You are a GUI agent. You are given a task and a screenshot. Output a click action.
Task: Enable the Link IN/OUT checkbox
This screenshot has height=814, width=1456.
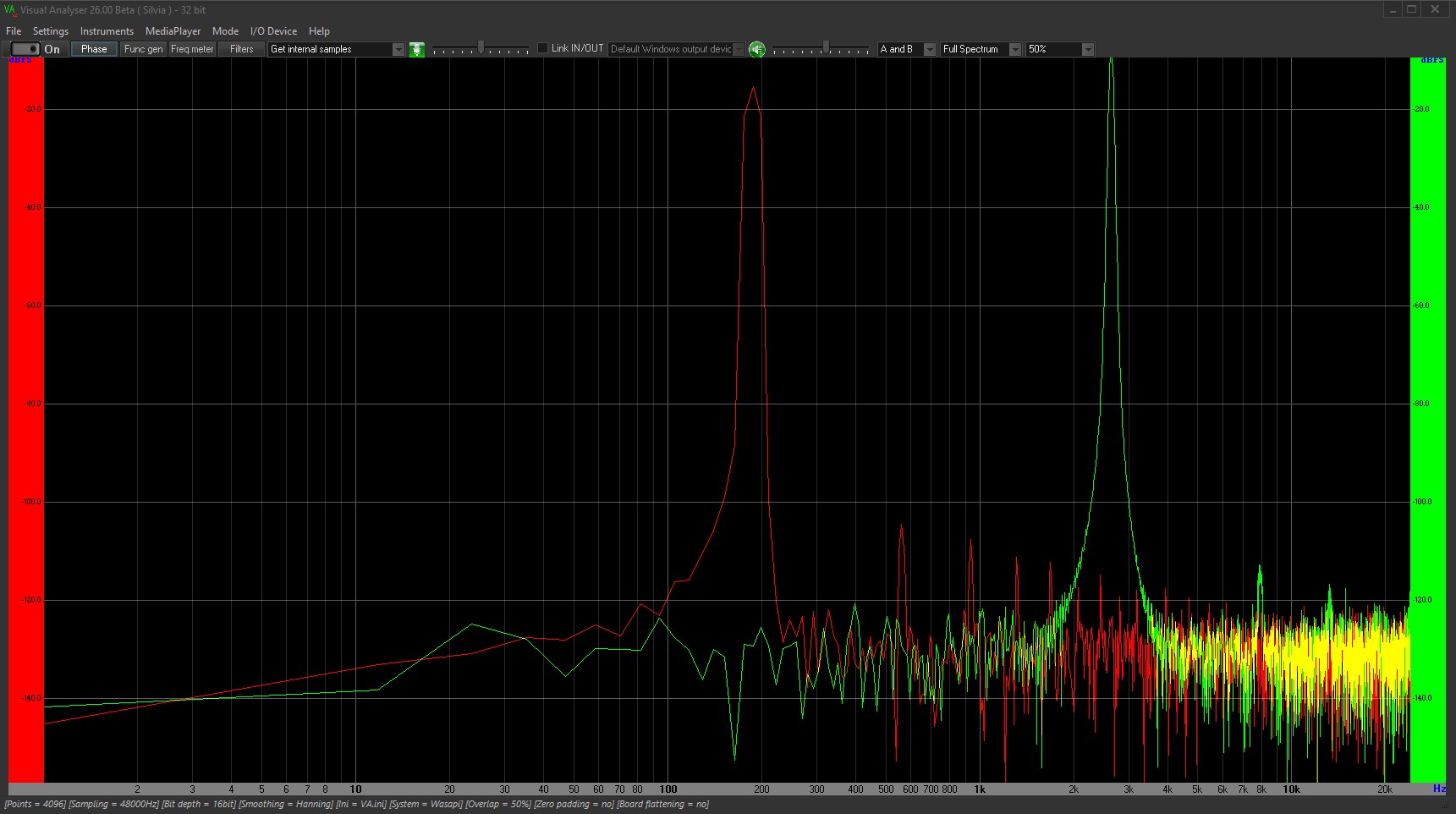click(x=542, y=48)
